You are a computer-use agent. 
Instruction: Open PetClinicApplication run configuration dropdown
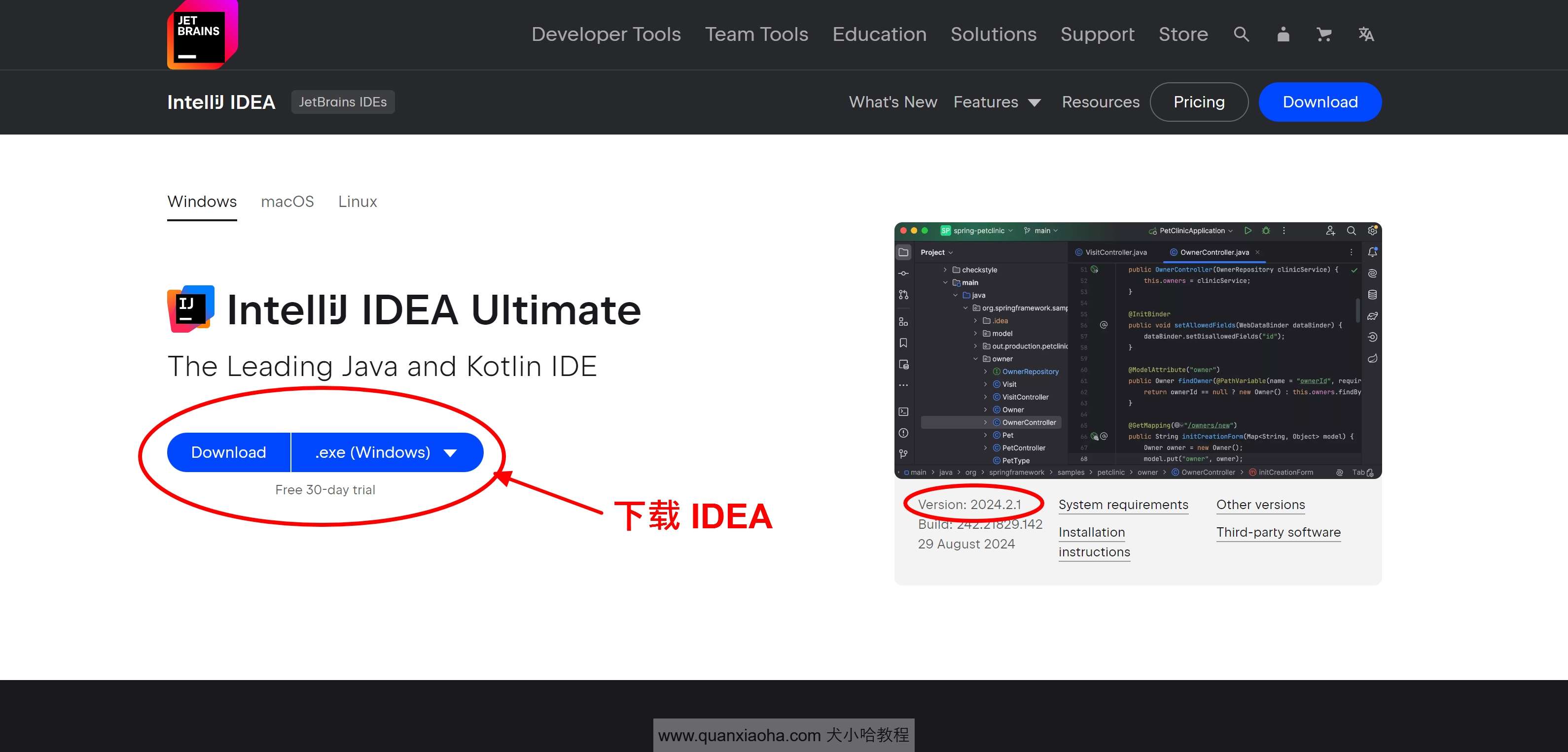point(1190,231)
